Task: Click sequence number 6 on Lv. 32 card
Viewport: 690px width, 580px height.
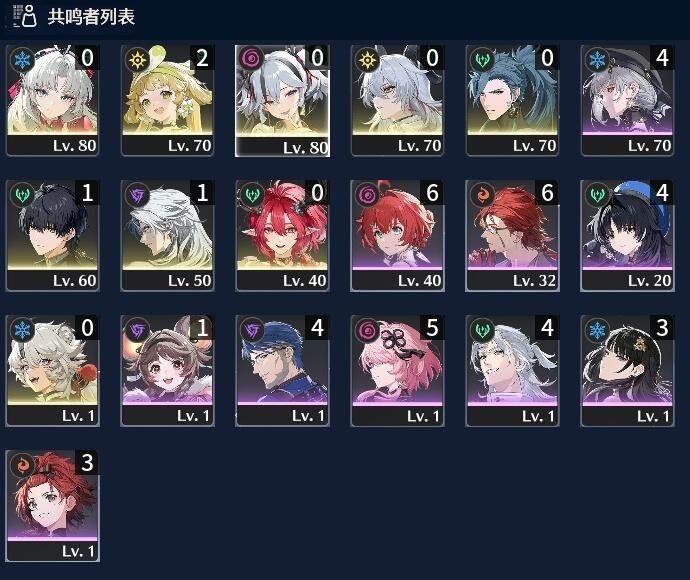Action: pyautogui.click(x=547, y=193)
